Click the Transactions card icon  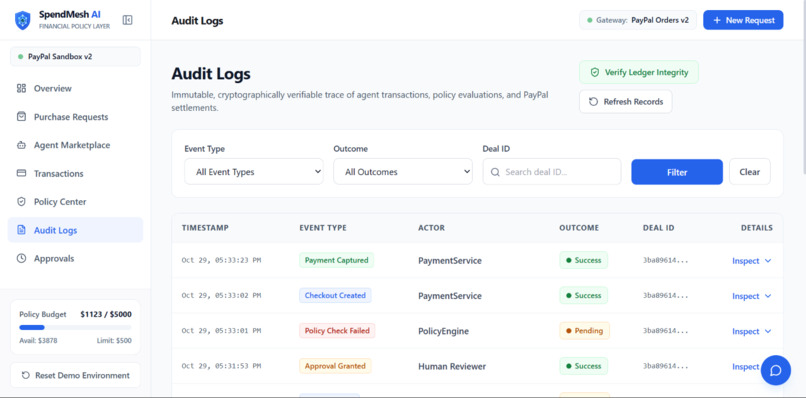[x=21, y=173]
